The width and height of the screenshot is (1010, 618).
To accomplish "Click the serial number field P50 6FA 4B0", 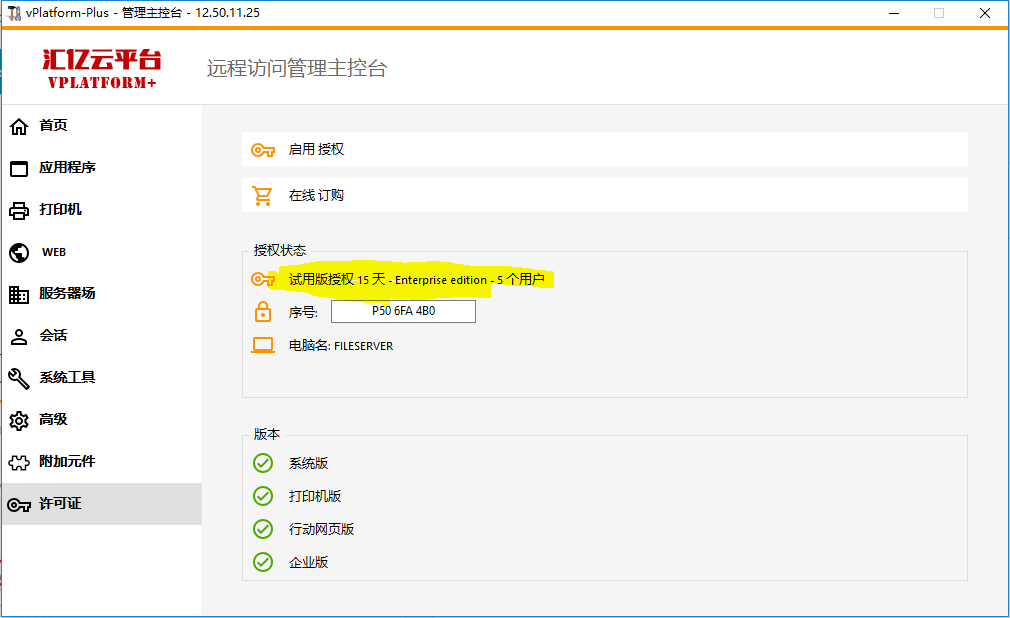I will click(403, 312).
